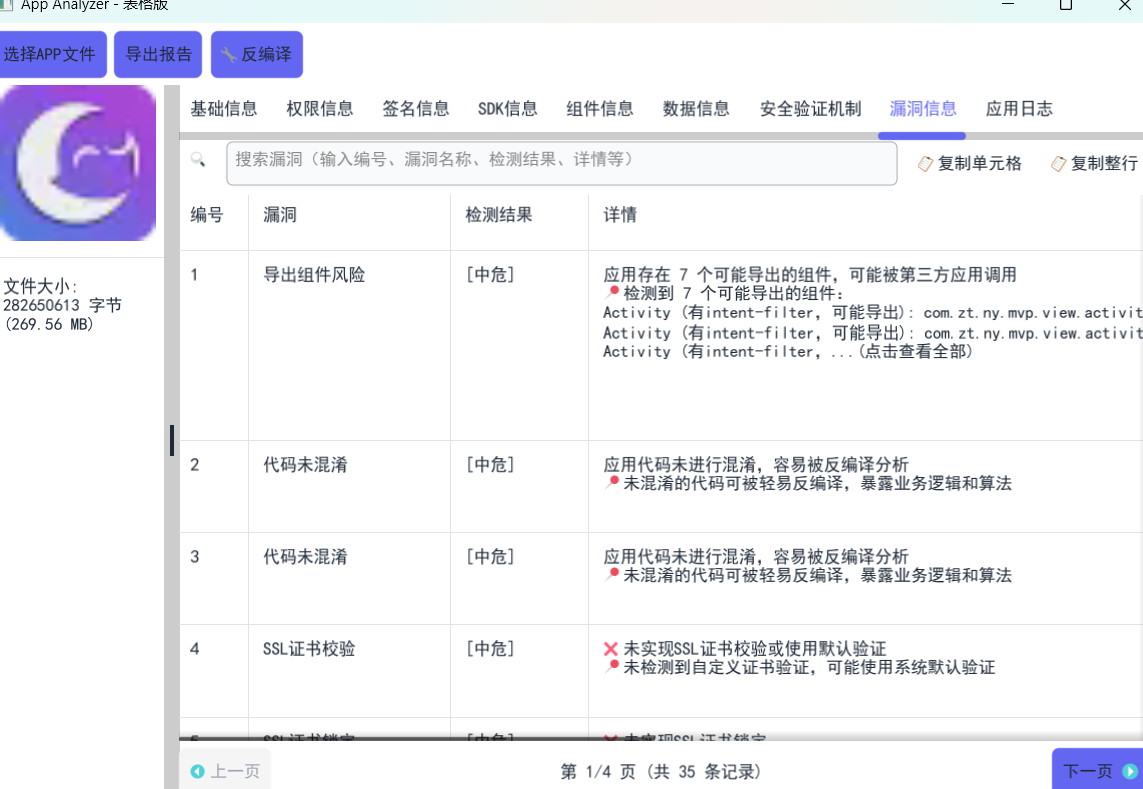Open the 基础信息 tab

point(224,109)
